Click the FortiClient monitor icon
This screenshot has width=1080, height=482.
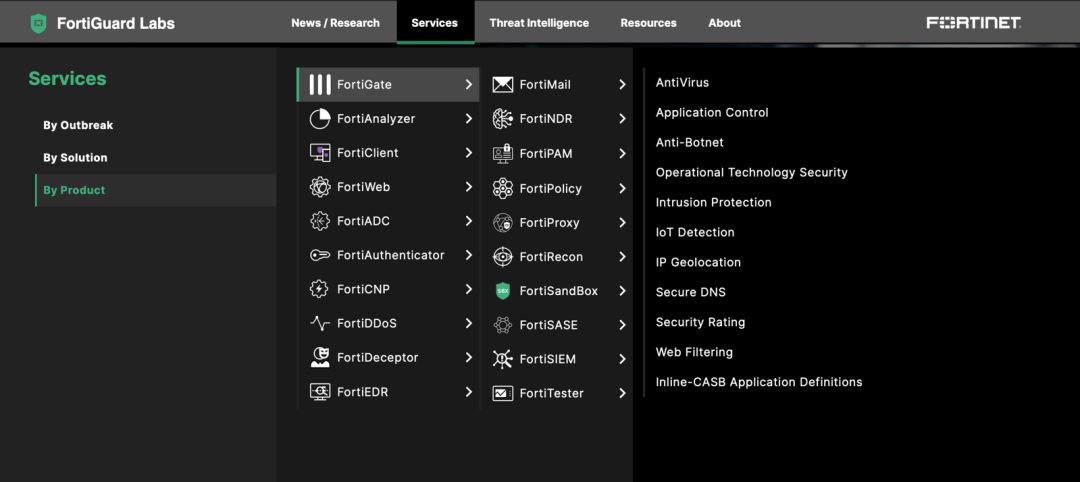pyautogui.click(x=320, y=153)
